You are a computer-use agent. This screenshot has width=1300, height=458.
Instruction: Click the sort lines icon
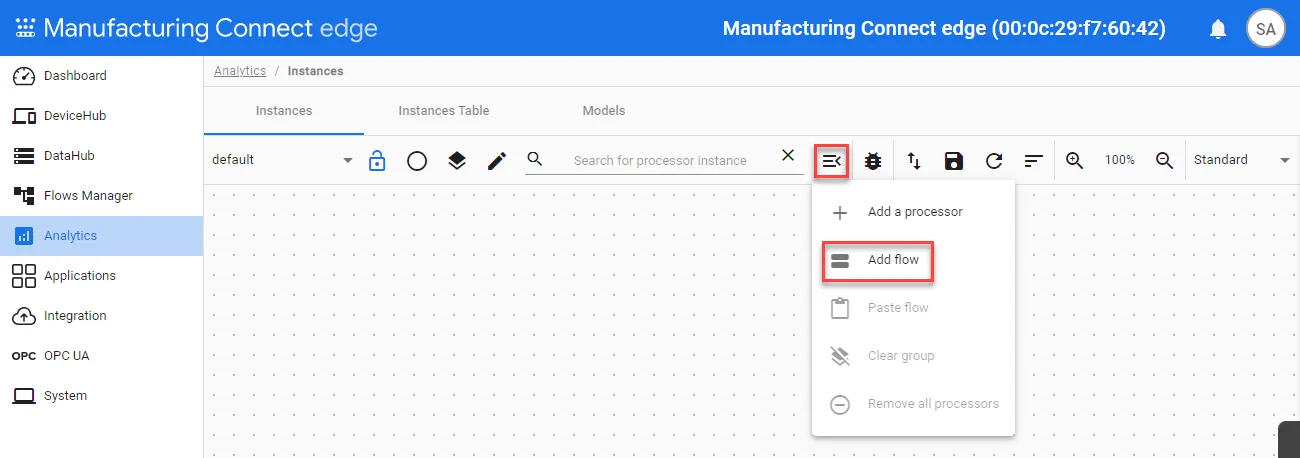point(1034,160)
